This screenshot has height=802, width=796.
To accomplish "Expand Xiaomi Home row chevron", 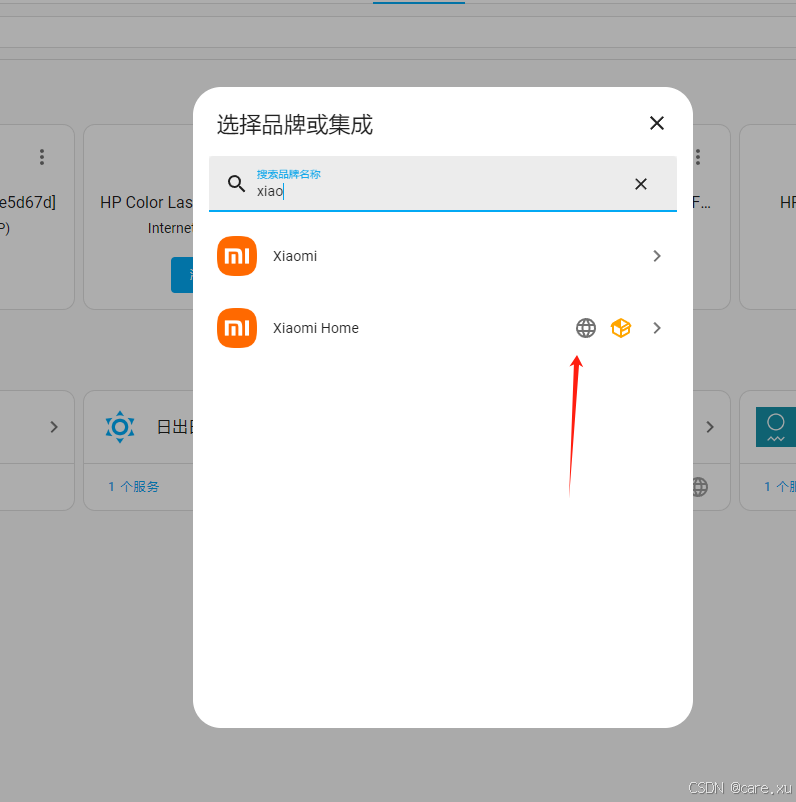I will point(657,328).
